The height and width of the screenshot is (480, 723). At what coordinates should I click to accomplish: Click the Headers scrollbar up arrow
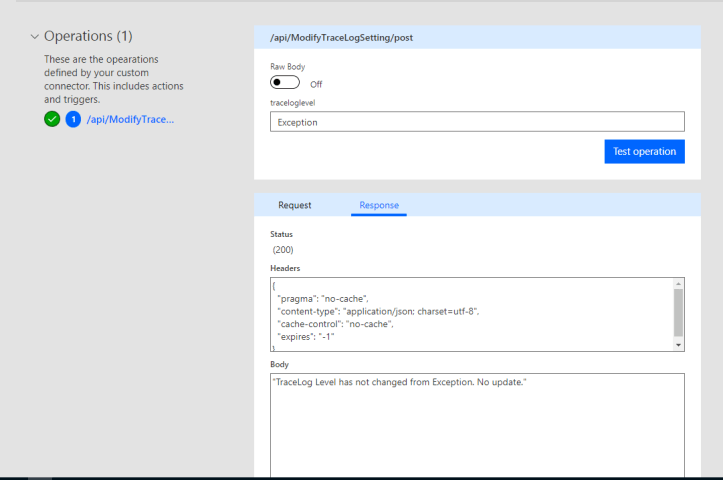(679, 284)
